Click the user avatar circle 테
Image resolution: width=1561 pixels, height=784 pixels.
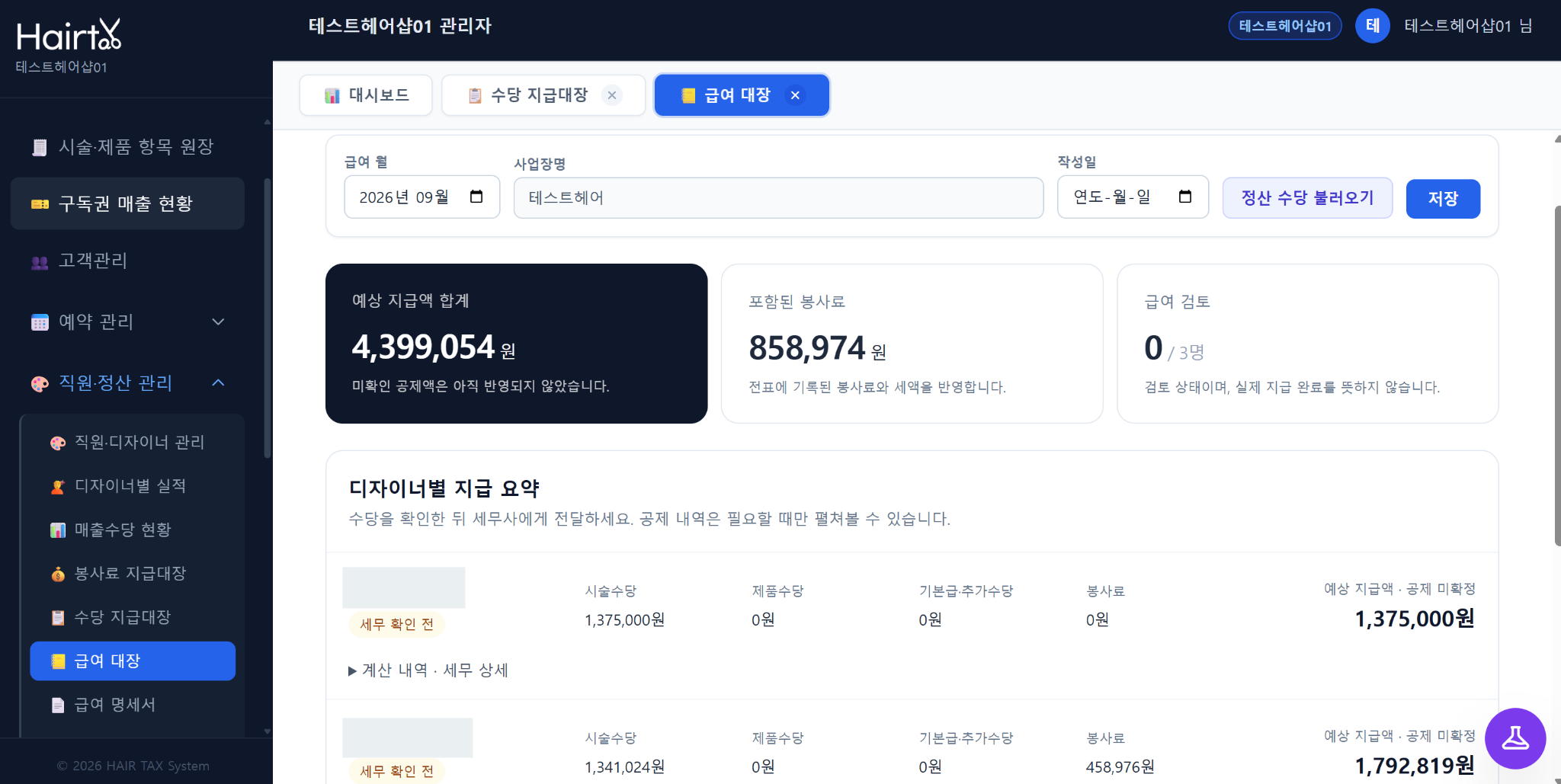pyautogui.click(x=1372, y=26)
